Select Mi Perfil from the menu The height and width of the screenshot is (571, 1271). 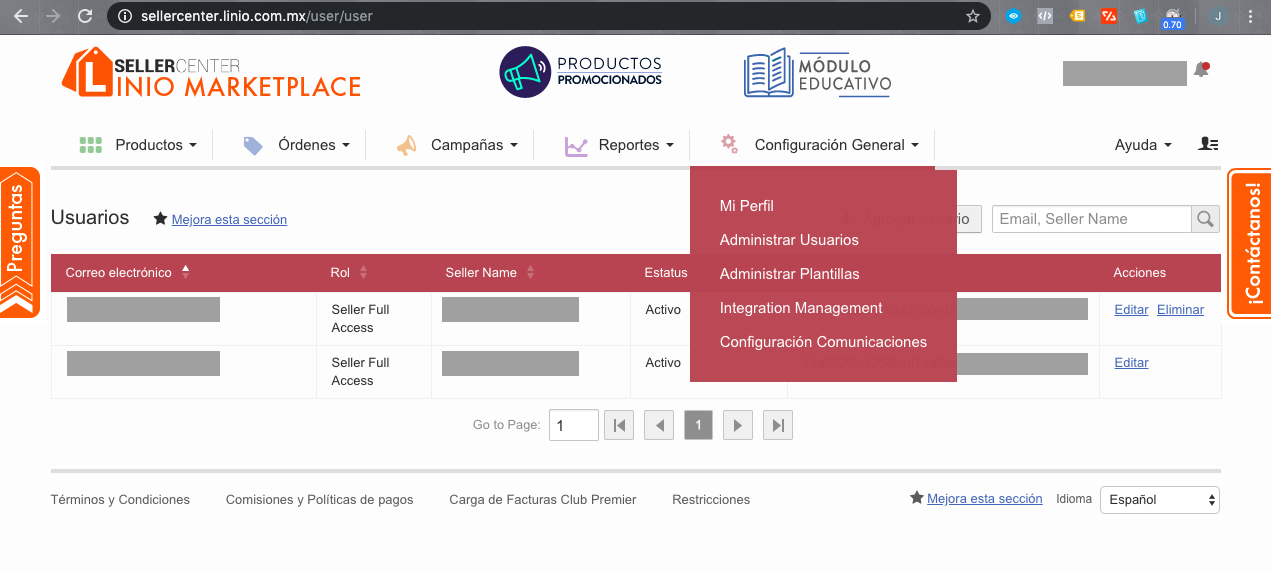(747, 206)
